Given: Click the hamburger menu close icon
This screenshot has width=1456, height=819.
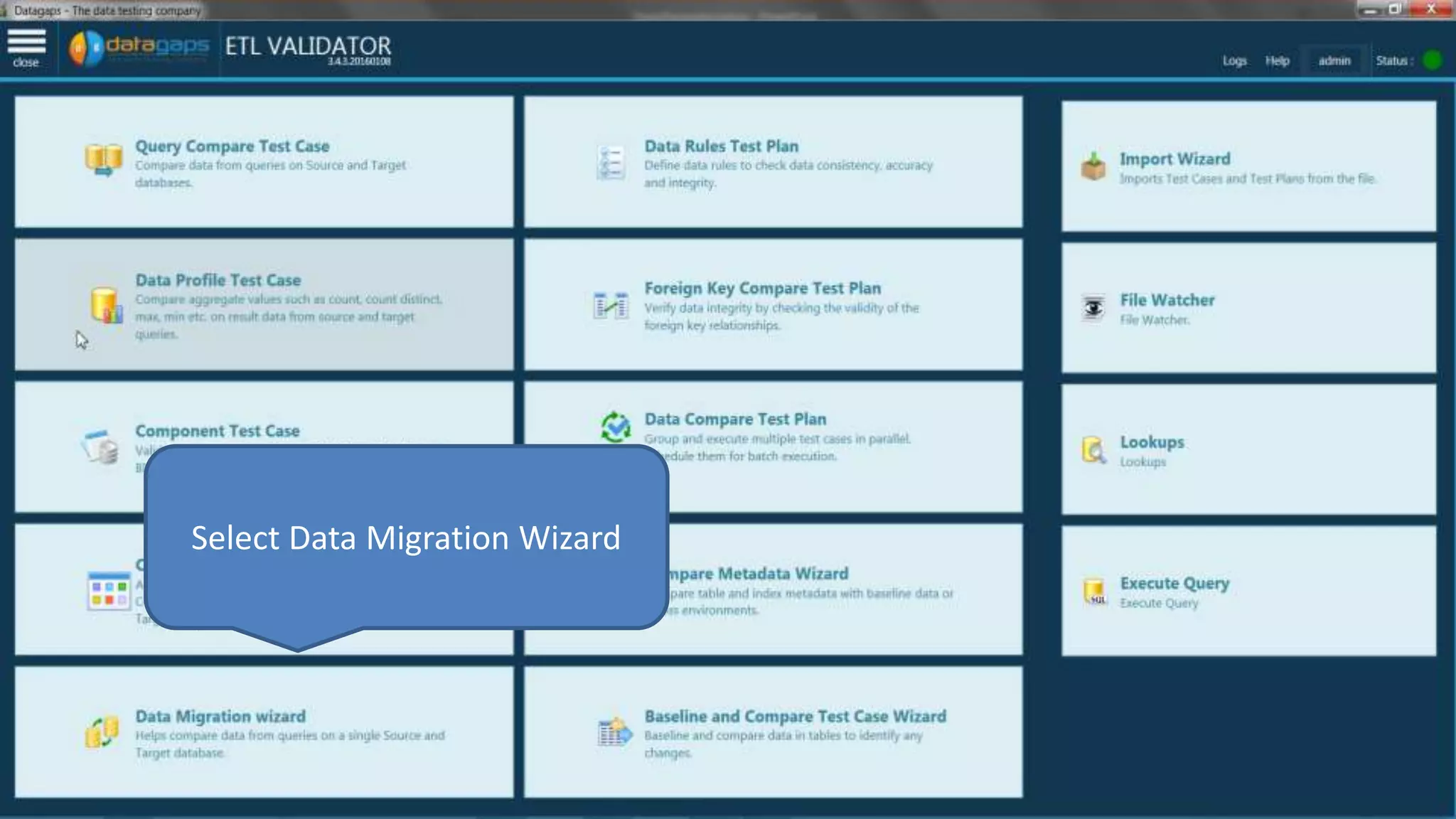Looking at the screenshot, I should pos(26,48).
